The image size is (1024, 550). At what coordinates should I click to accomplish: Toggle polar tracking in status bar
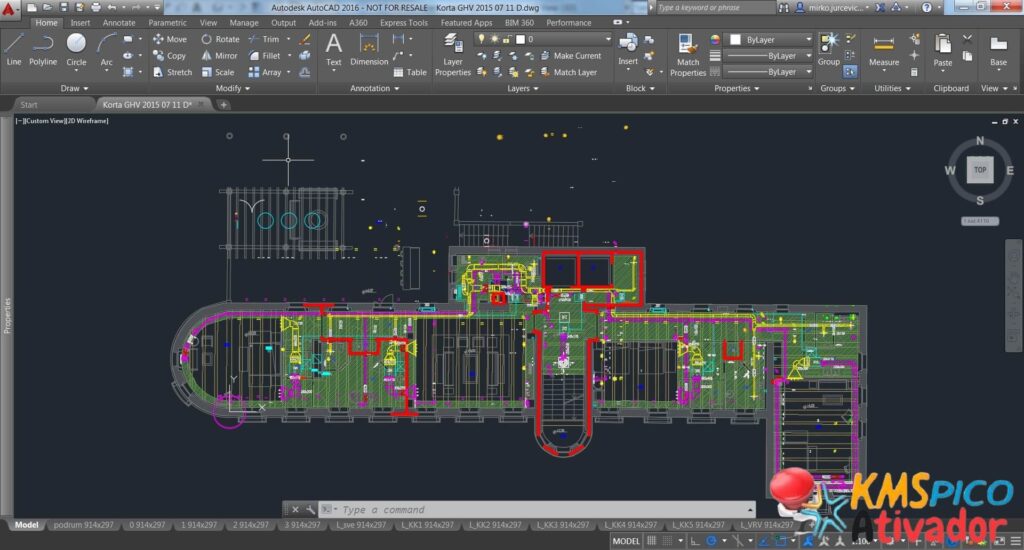coord(711,541)
